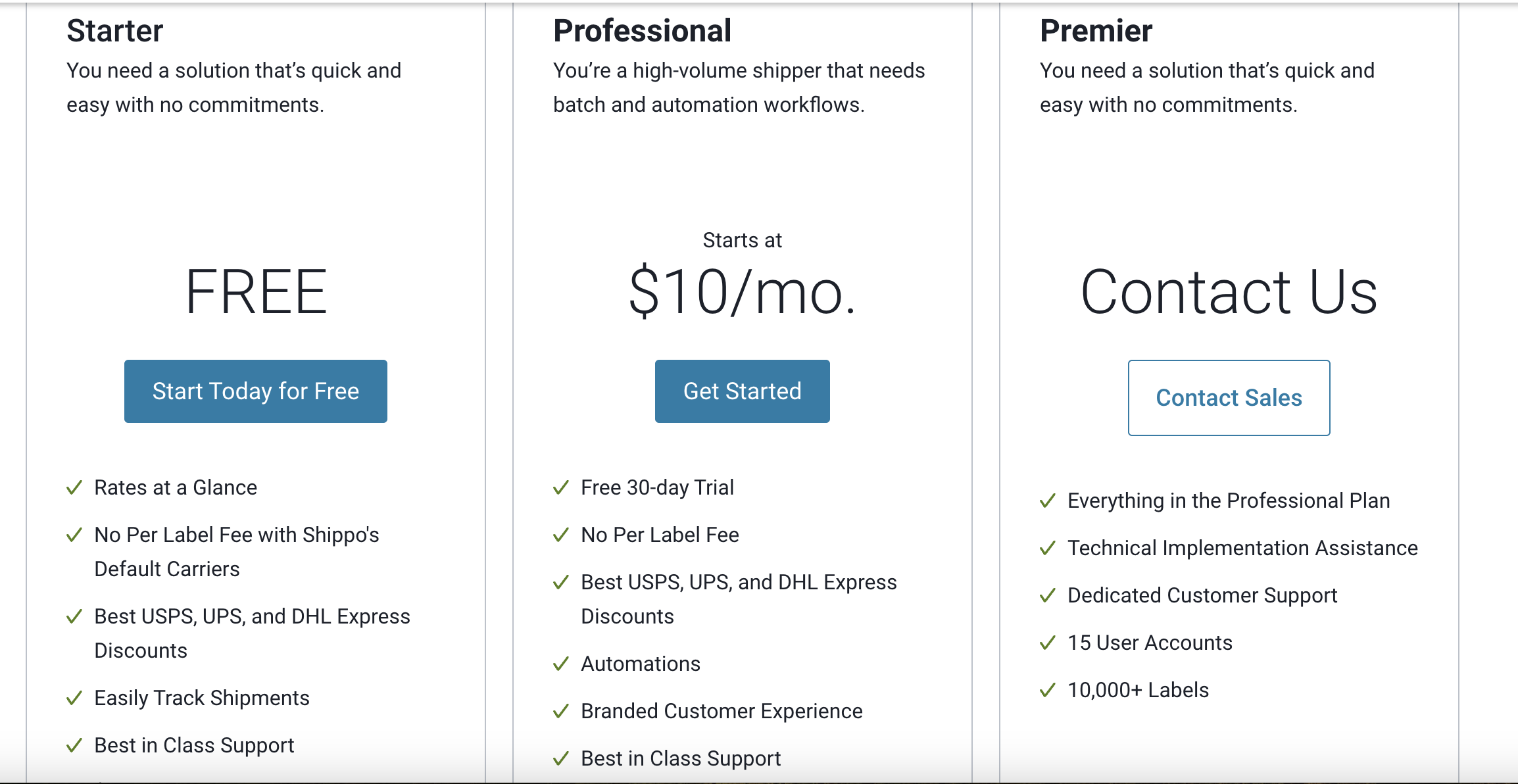This screenshot has height=784, width=1518.
Task: Open Contact Sales for the Premier plan
Action: [1229, 397]
